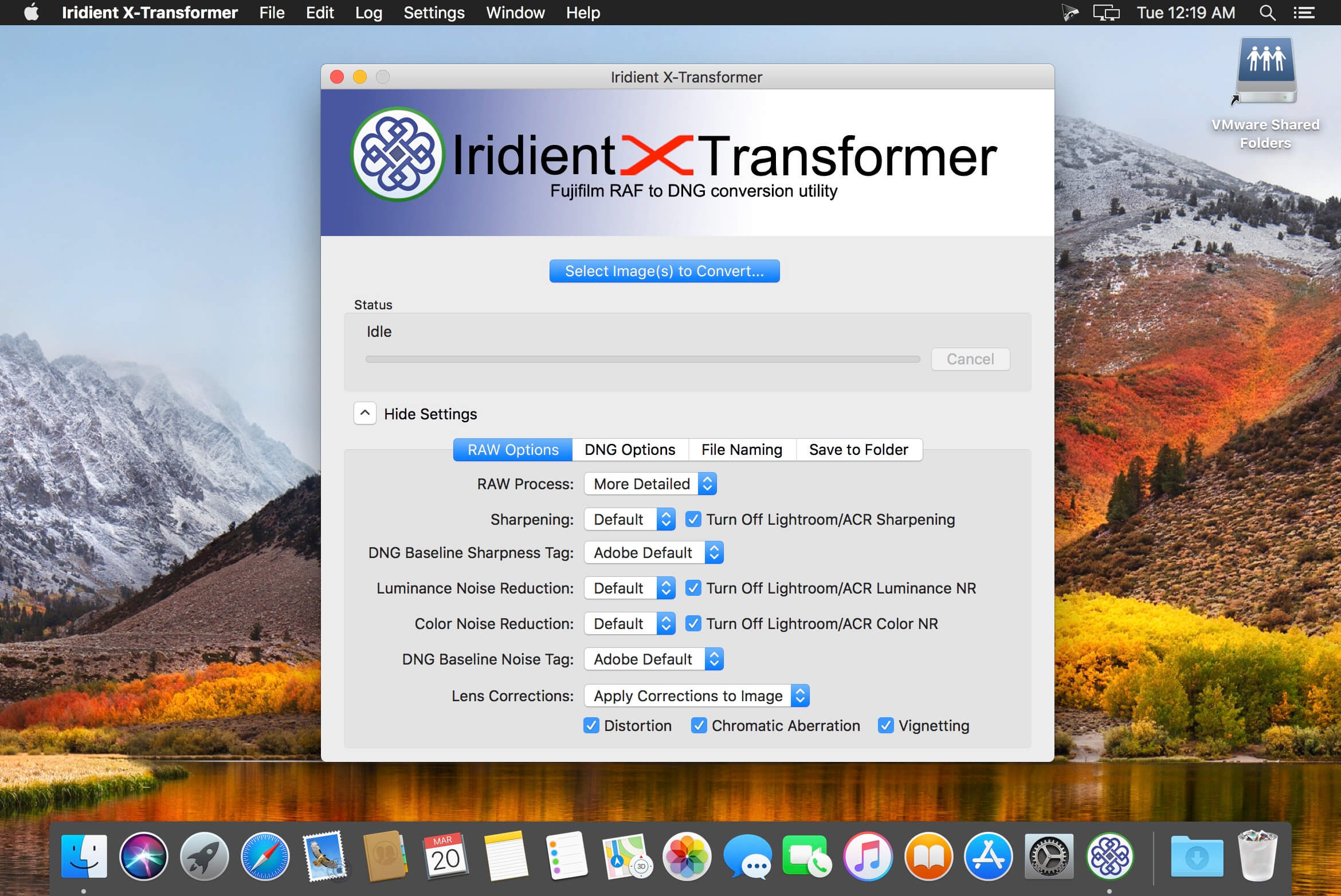Open RAW Process dropdown More Detailed
This screenshot has width=1341, height=896.
coord(650,484)
